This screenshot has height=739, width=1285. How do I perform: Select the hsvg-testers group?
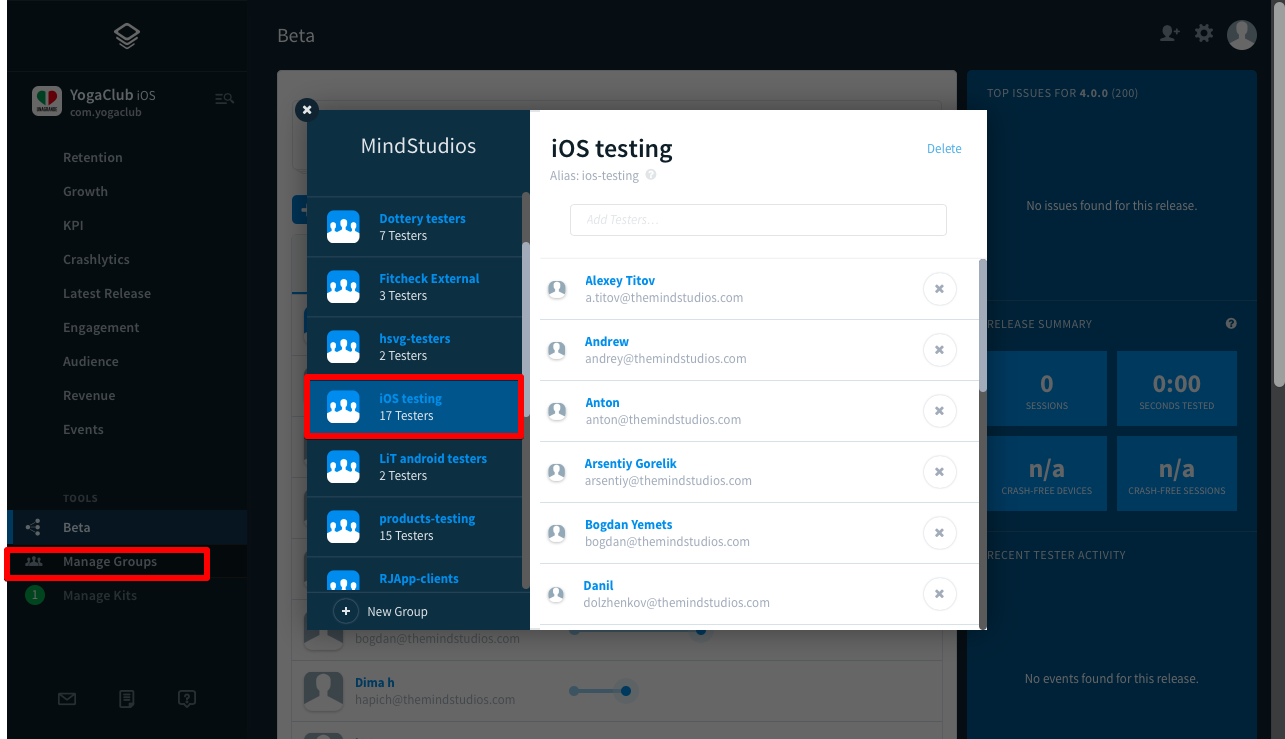(414, 347)
